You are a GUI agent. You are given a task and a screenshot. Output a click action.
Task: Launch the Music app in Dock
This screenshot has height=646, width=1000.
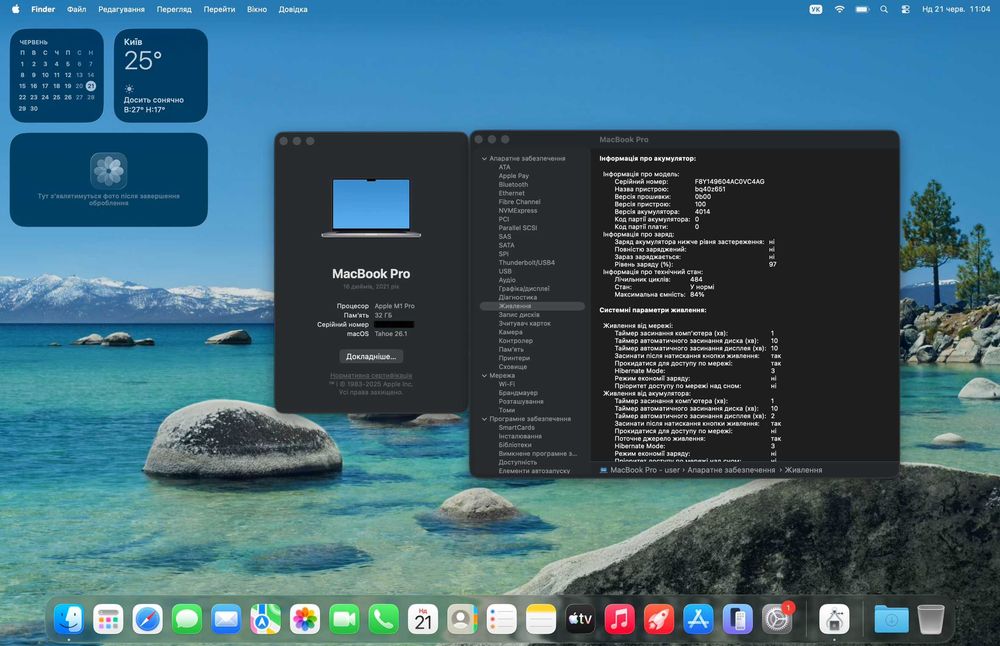[x=619, y=619]
